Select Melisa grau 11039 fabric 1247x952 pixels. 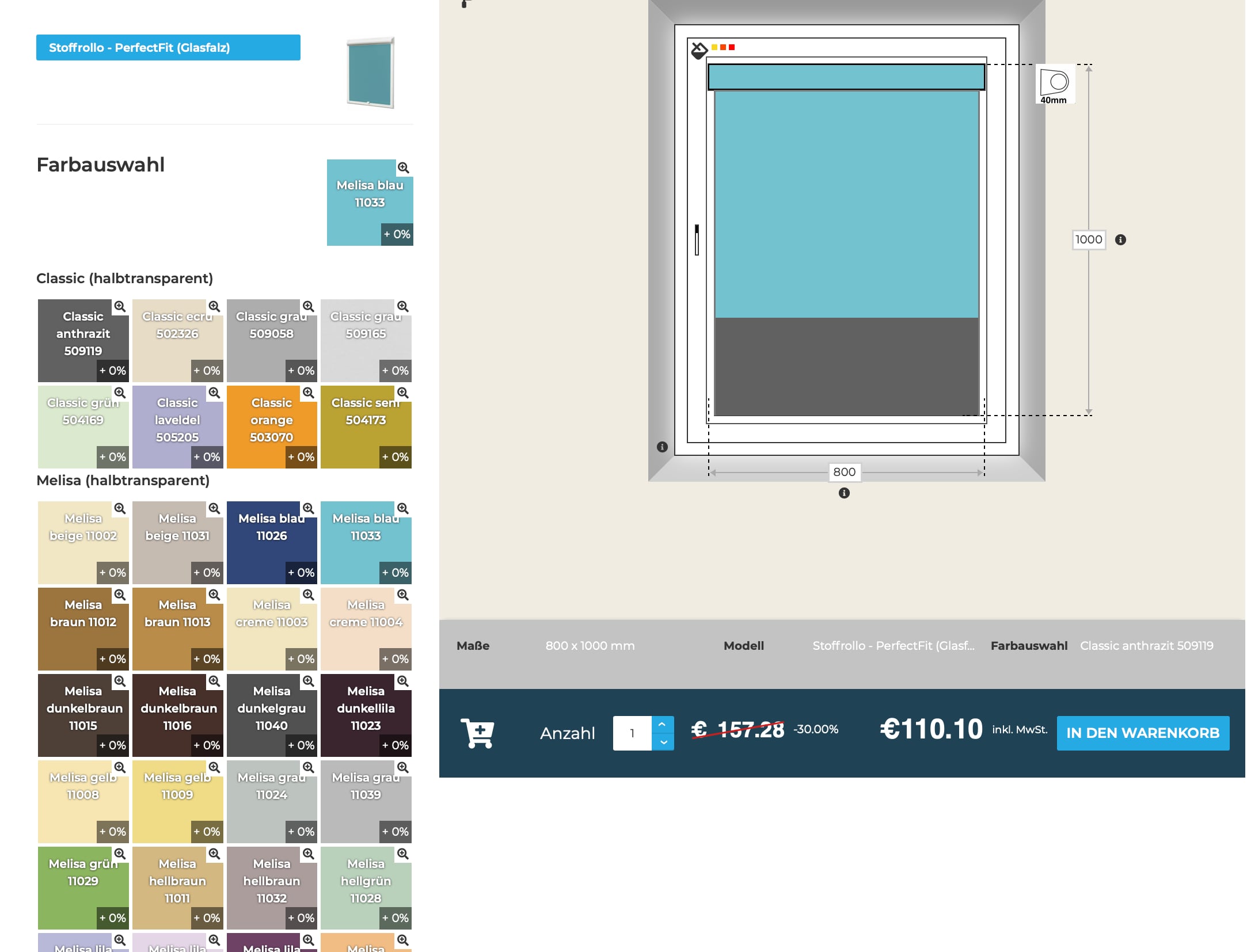(366, 802)
